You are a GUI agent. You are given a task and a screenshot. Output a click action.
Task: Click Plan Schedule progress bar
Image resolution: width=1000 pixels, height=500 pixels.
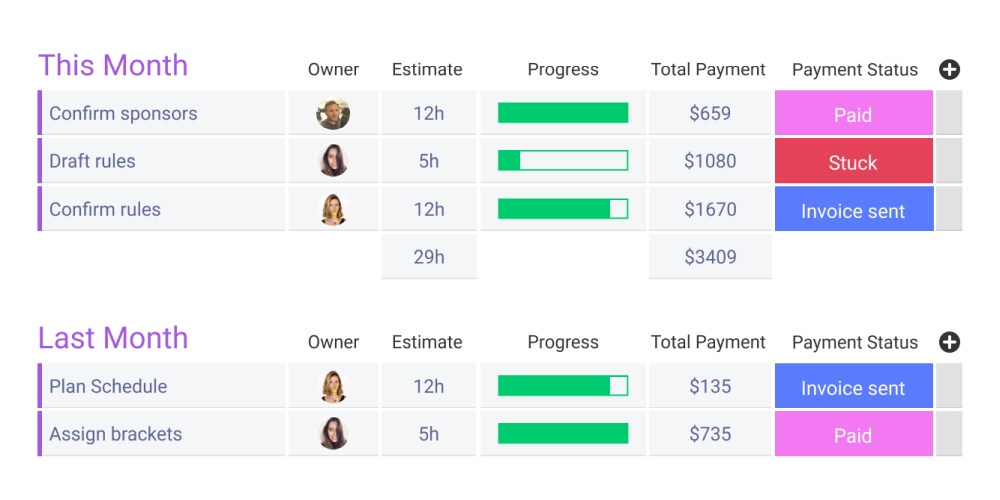(x=563, y=386)
